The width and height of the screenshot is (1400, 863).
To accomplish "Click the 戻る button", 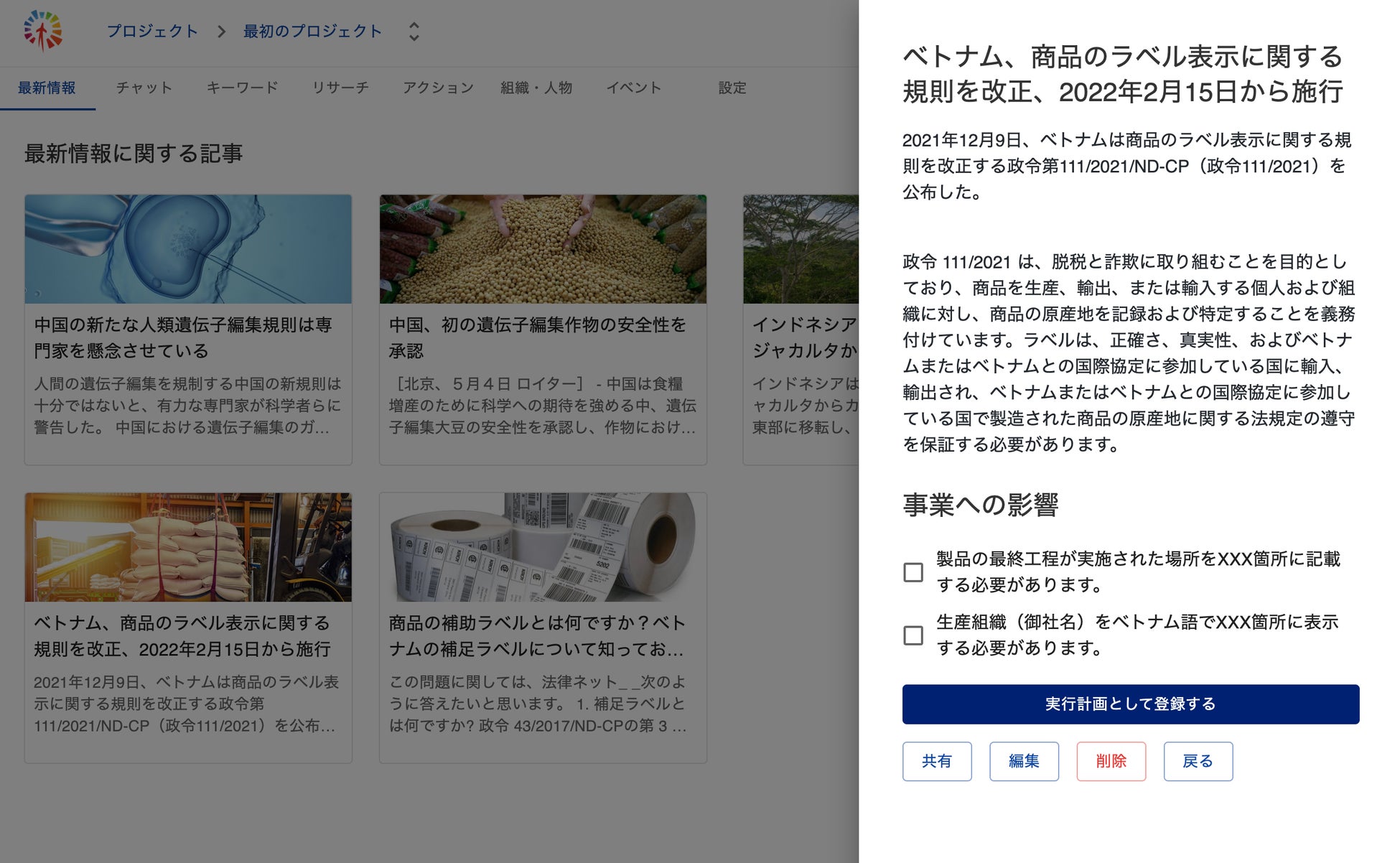I will [x=1198, y=761].
